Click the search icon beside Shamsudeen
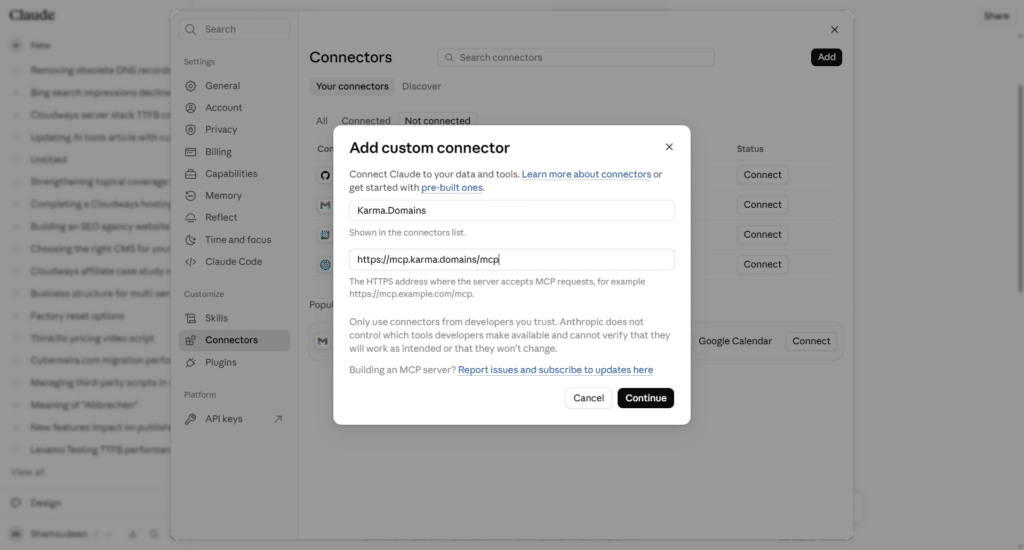Screen dimensions: 1024x550 pyautogui.click(x=153, y=534)
